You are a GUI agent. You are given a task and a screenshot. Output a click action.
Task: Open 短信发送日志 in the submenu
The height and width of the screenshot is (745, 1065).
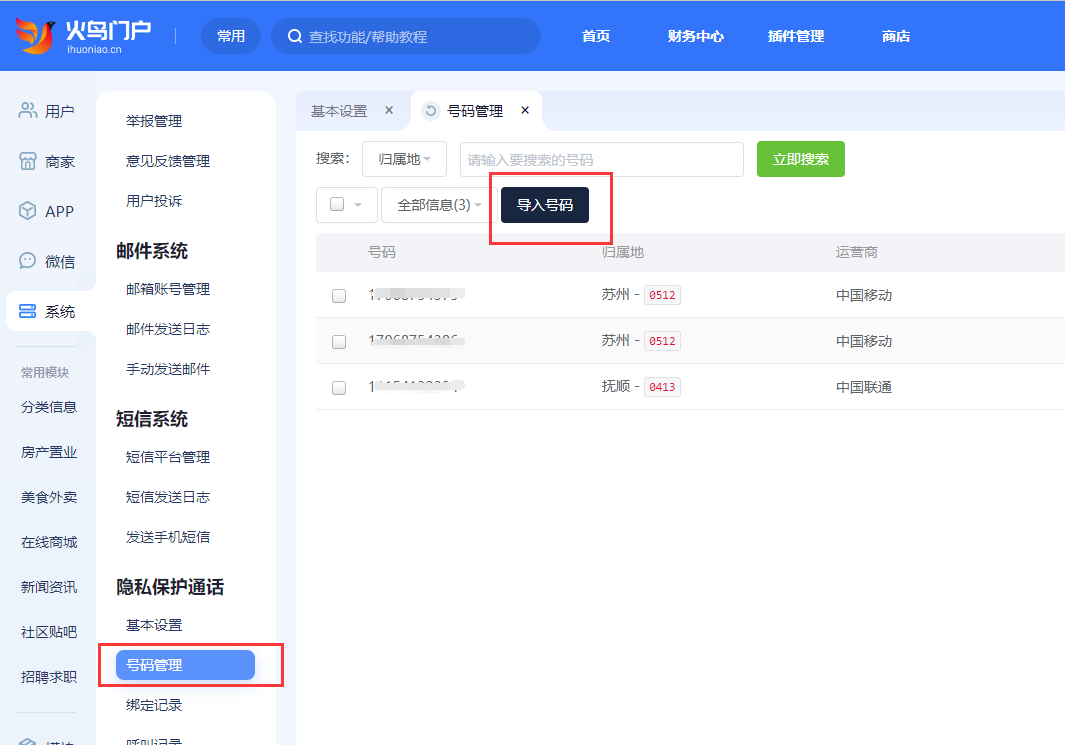point(168,497)
